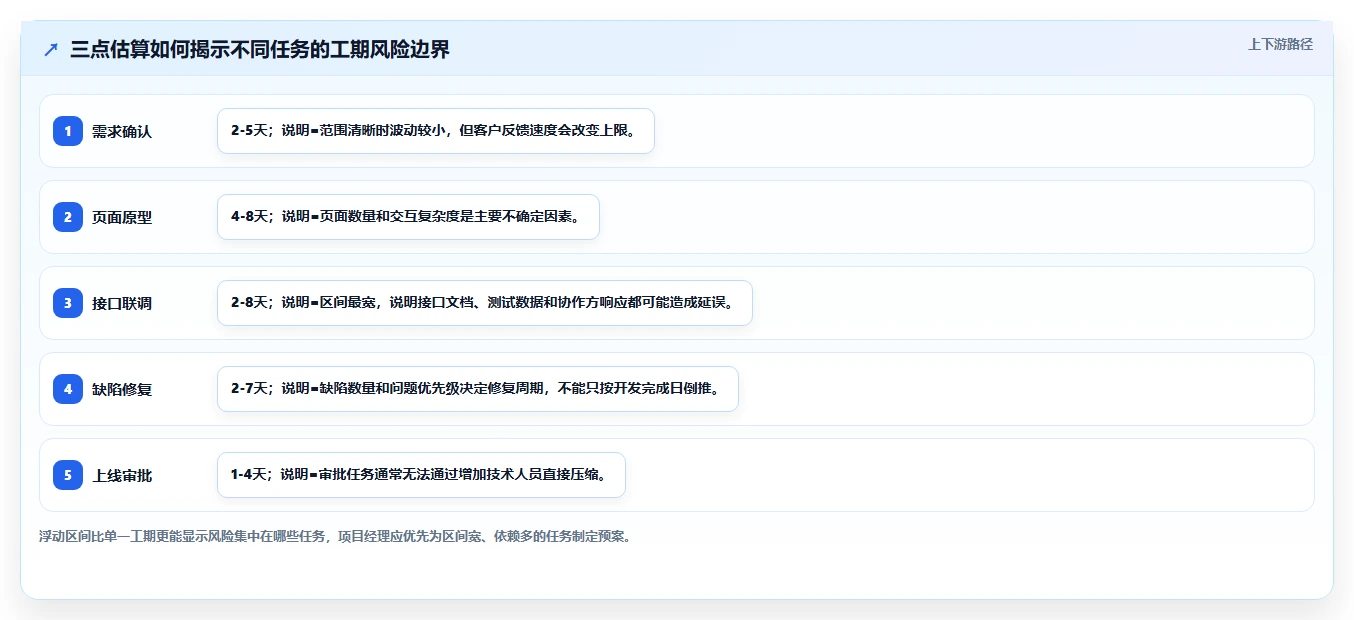The width and height of the screenshot is (1354, 620).
Task: Open the 2-5天 estimate box for 需求确认
Action: 436,131
